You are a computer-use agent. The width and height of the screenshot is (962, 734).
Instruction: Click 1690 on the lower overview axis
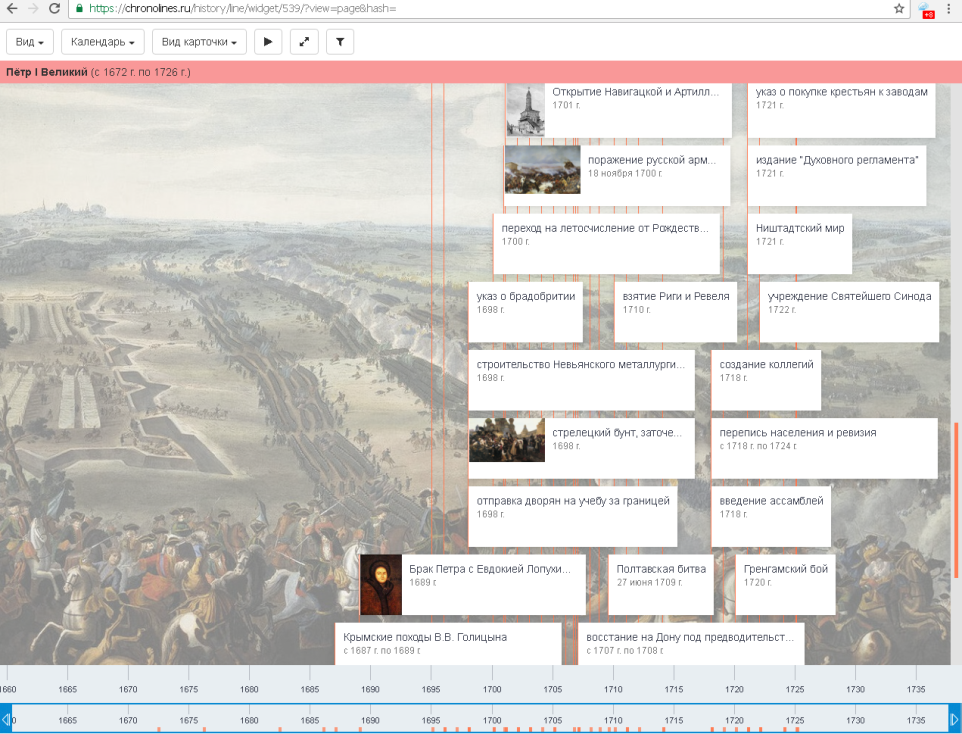tap(371, 720)
